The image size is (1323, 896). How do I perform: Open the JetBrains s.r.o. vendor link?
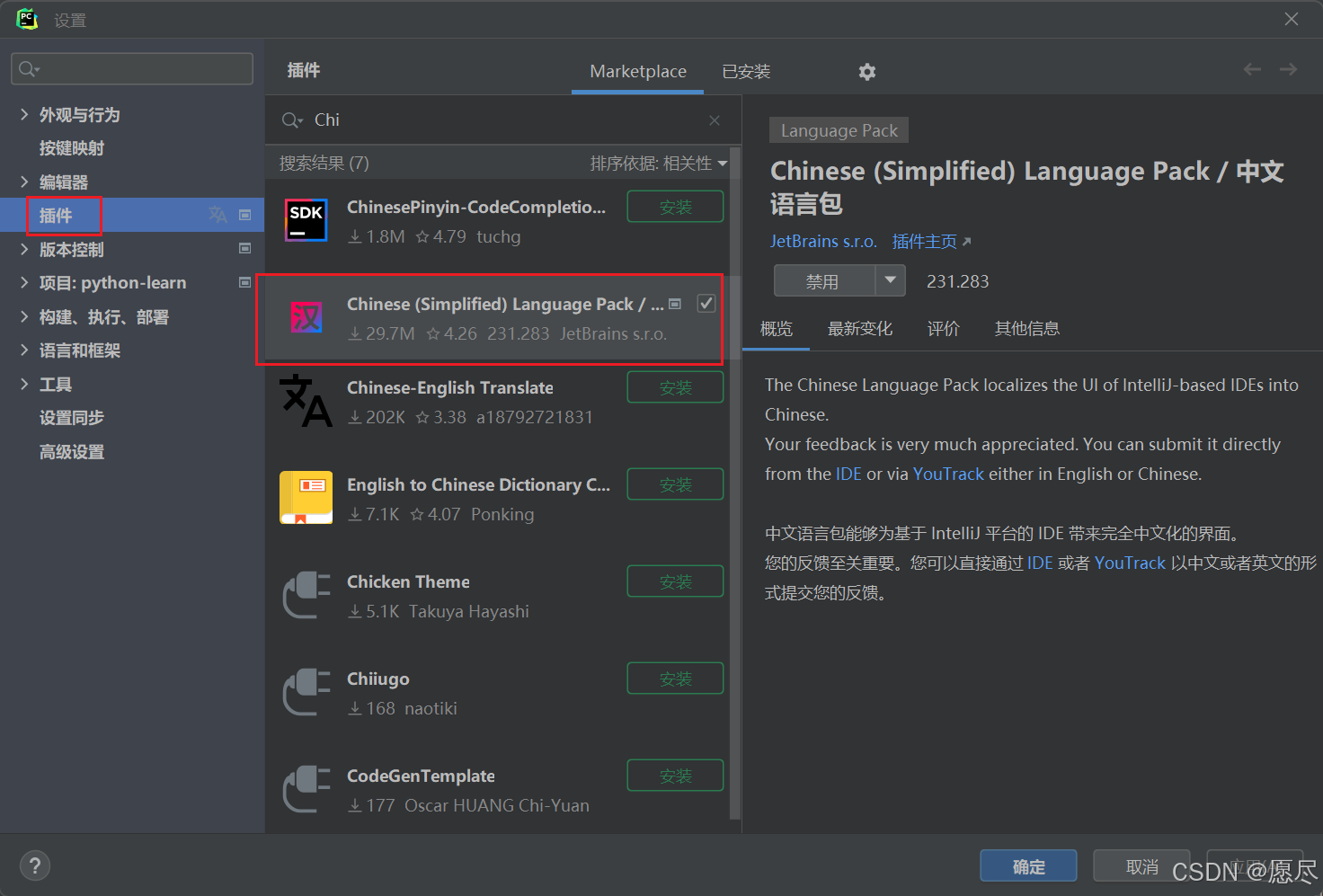pos(823,241)
